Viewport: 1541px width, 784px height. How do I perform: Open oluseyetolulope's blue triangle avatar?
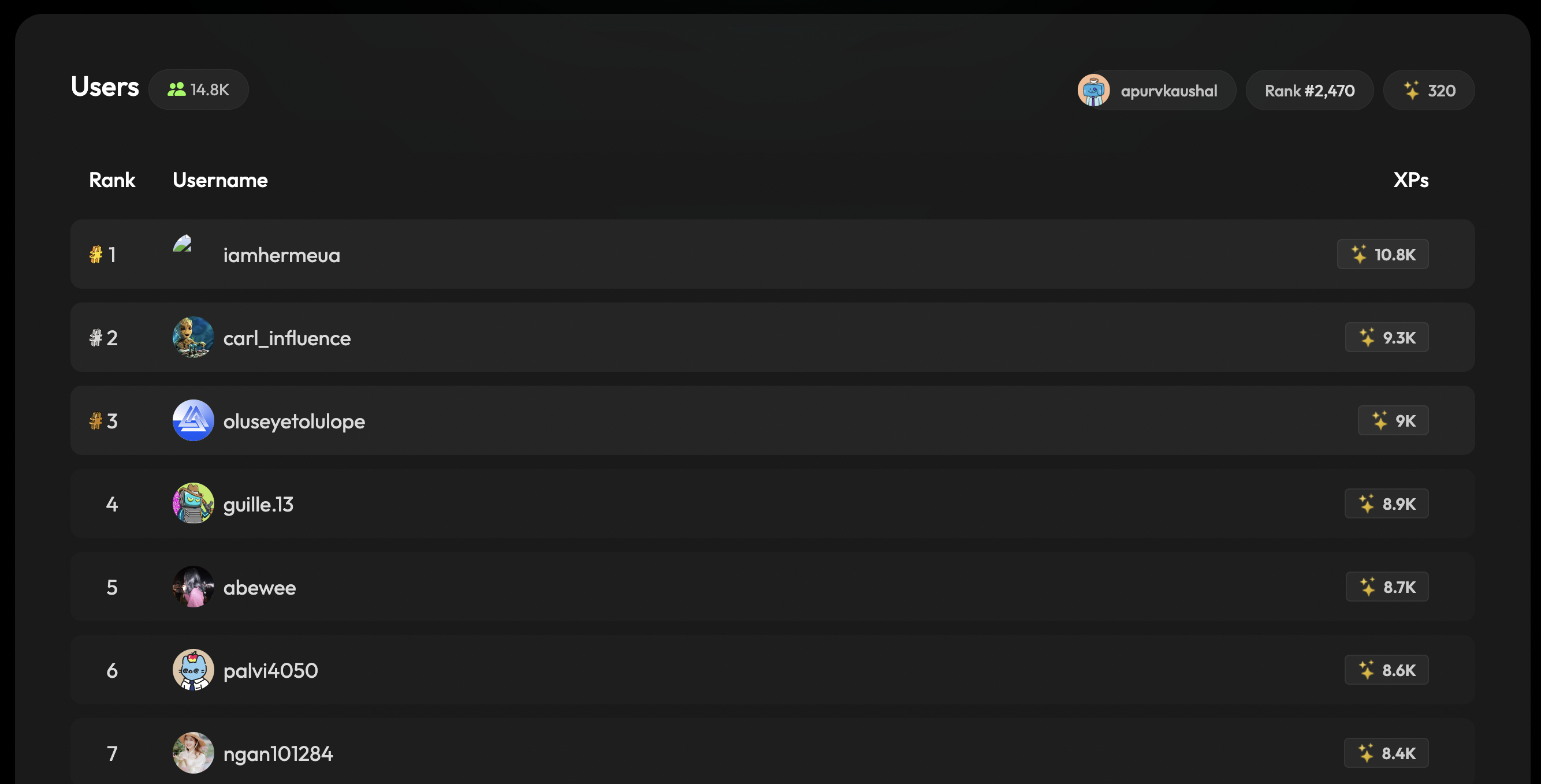point(193,420)
